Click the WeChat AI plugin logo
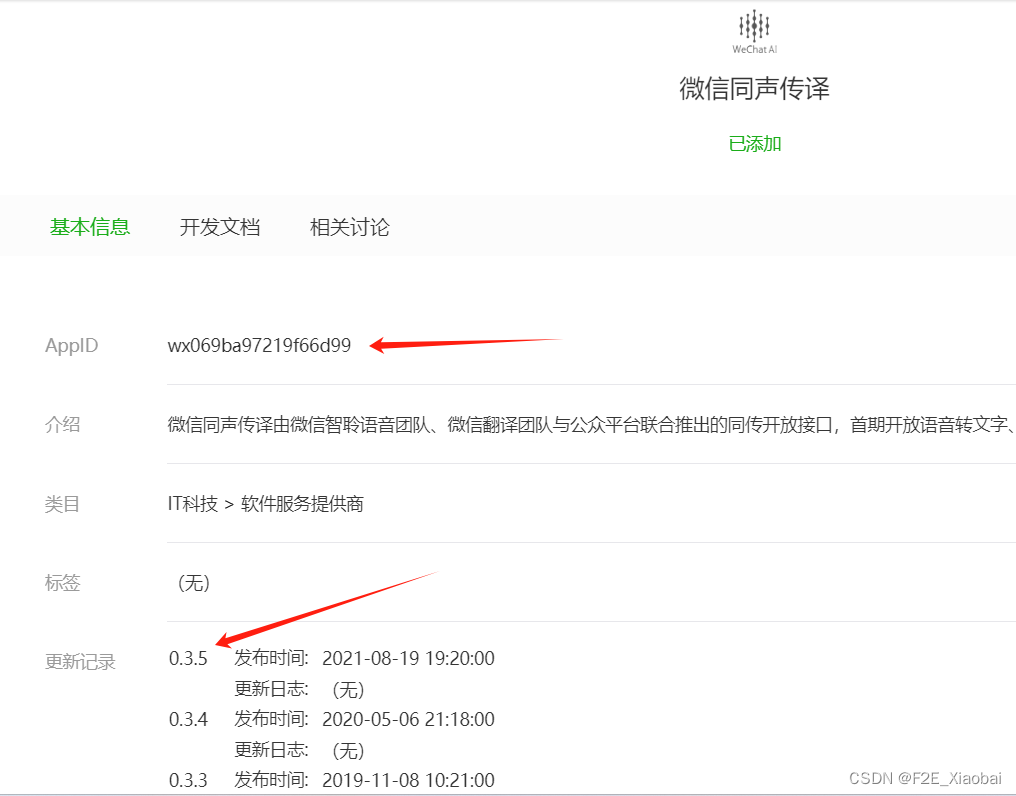This screenshot has height=796, width=1016. tap(754, 31)
